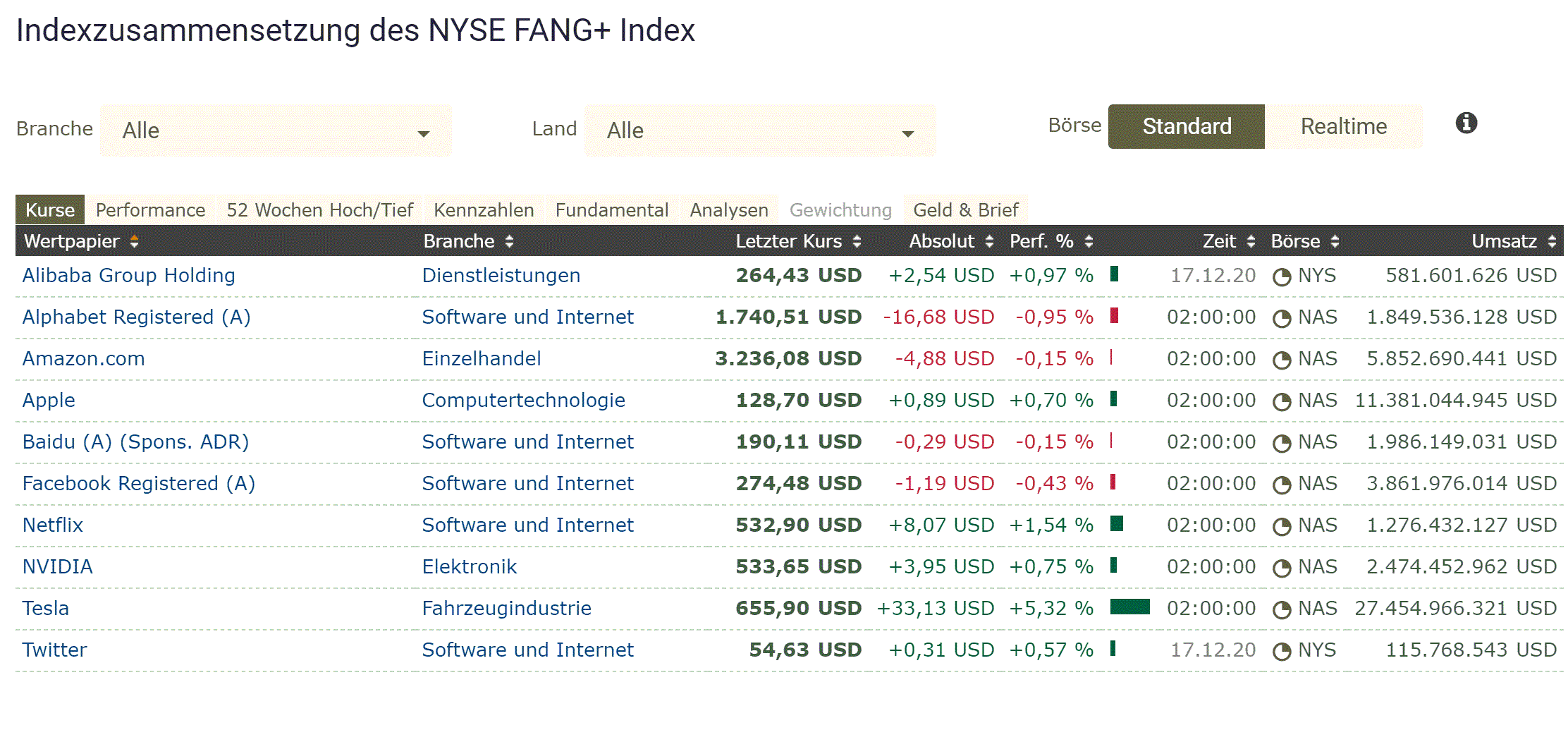This screenshot has height=730, width=1568.
Task: Select the Standard Börse option
Action: click(x=1186, y=126)
